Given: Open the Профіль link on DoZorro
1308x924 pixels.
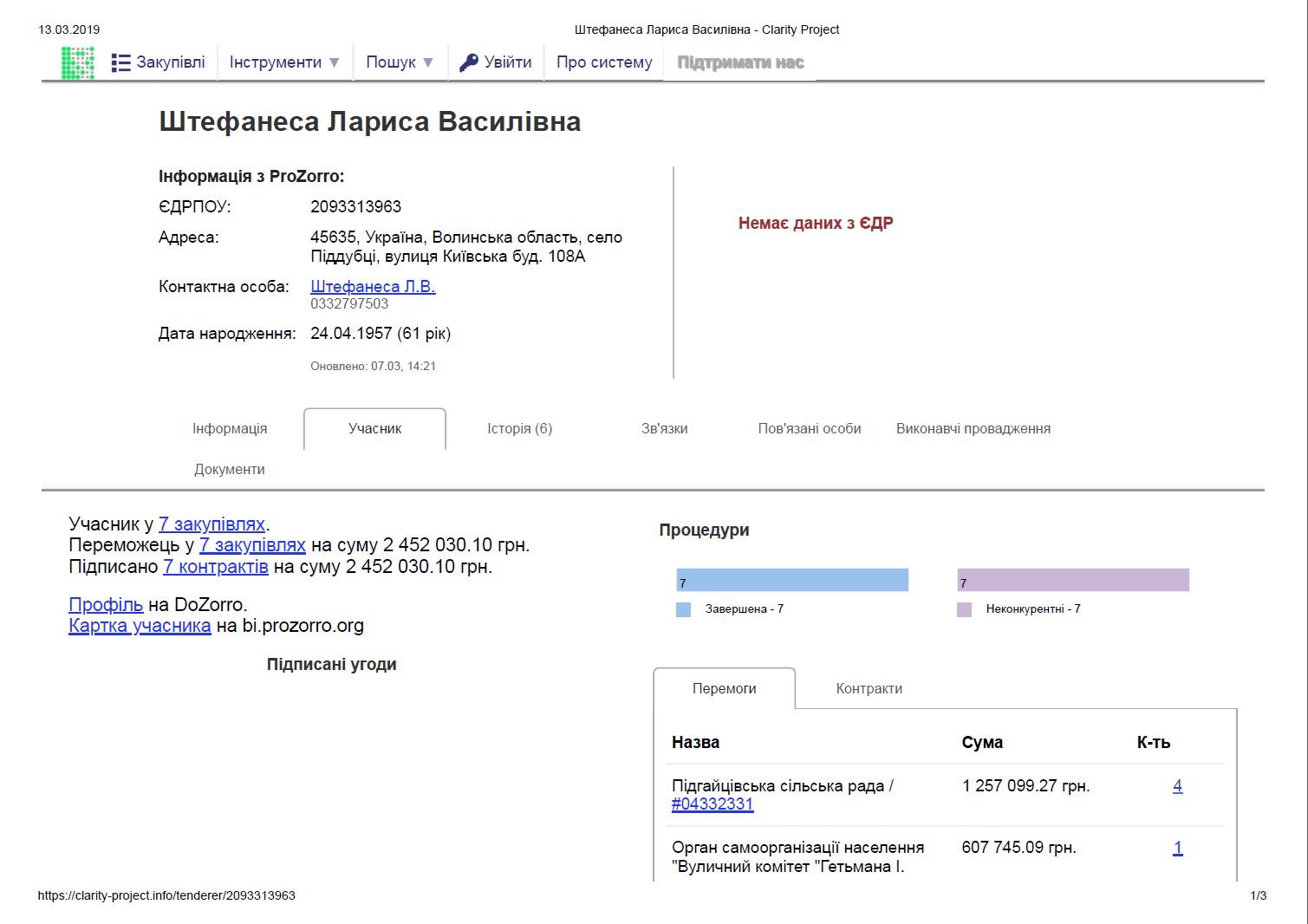Looking at the screenshot, I should [x=106, y=605].
